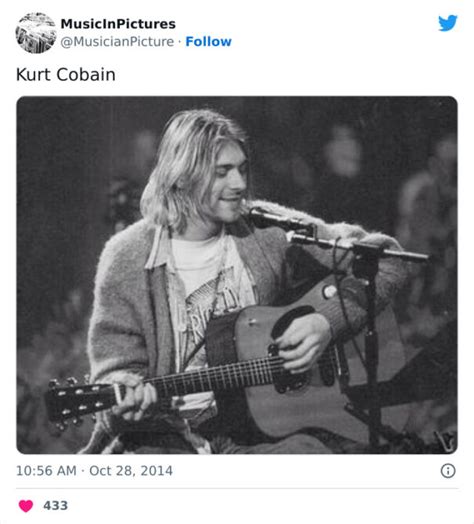Select the 'Kurt Cobain' tweet text

(x=66, y=75)
